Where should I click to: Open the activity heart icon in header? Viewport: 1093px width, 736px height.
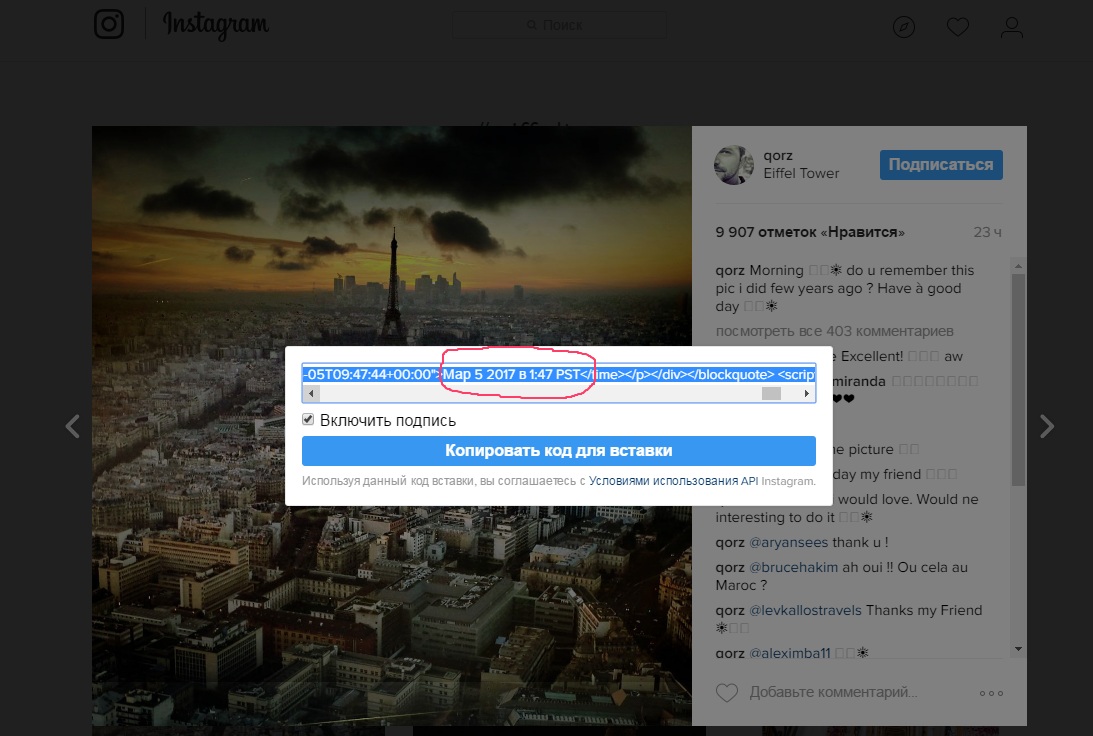pyautogui.click(x=957, y=27)
